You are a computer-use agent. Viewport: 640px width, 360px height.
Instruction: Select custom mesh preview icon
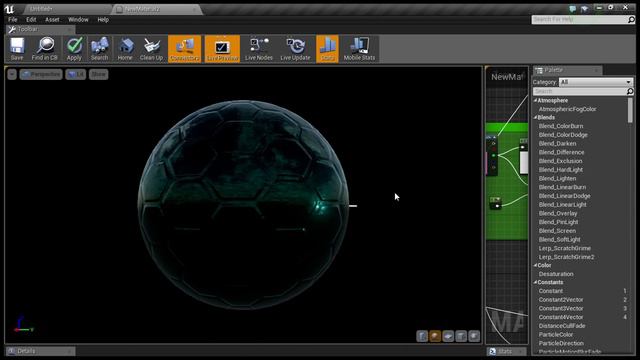click(474, 336)
